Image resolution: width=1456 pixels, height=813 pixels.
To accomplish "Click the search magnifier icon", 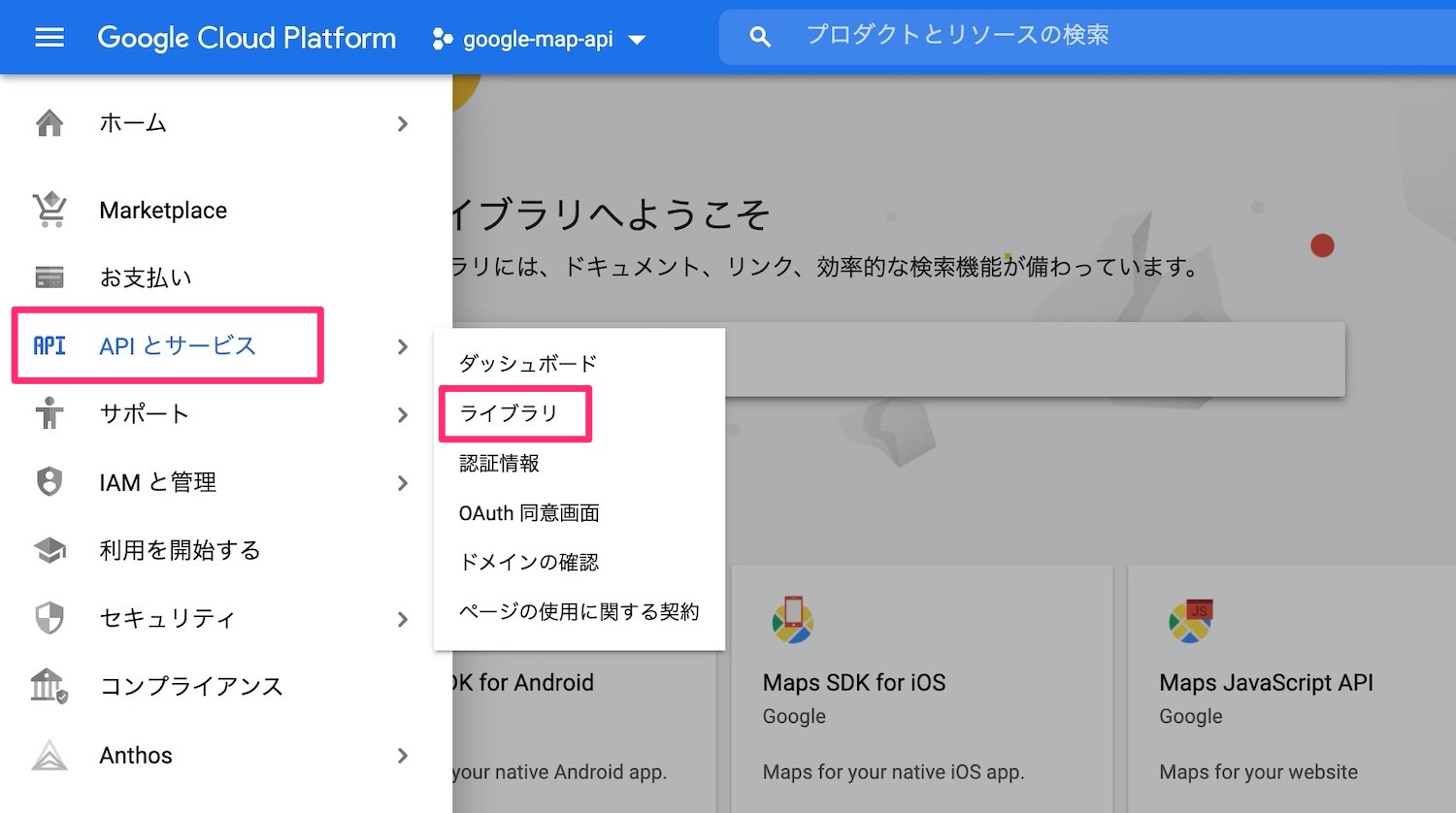I will [760, 37].
